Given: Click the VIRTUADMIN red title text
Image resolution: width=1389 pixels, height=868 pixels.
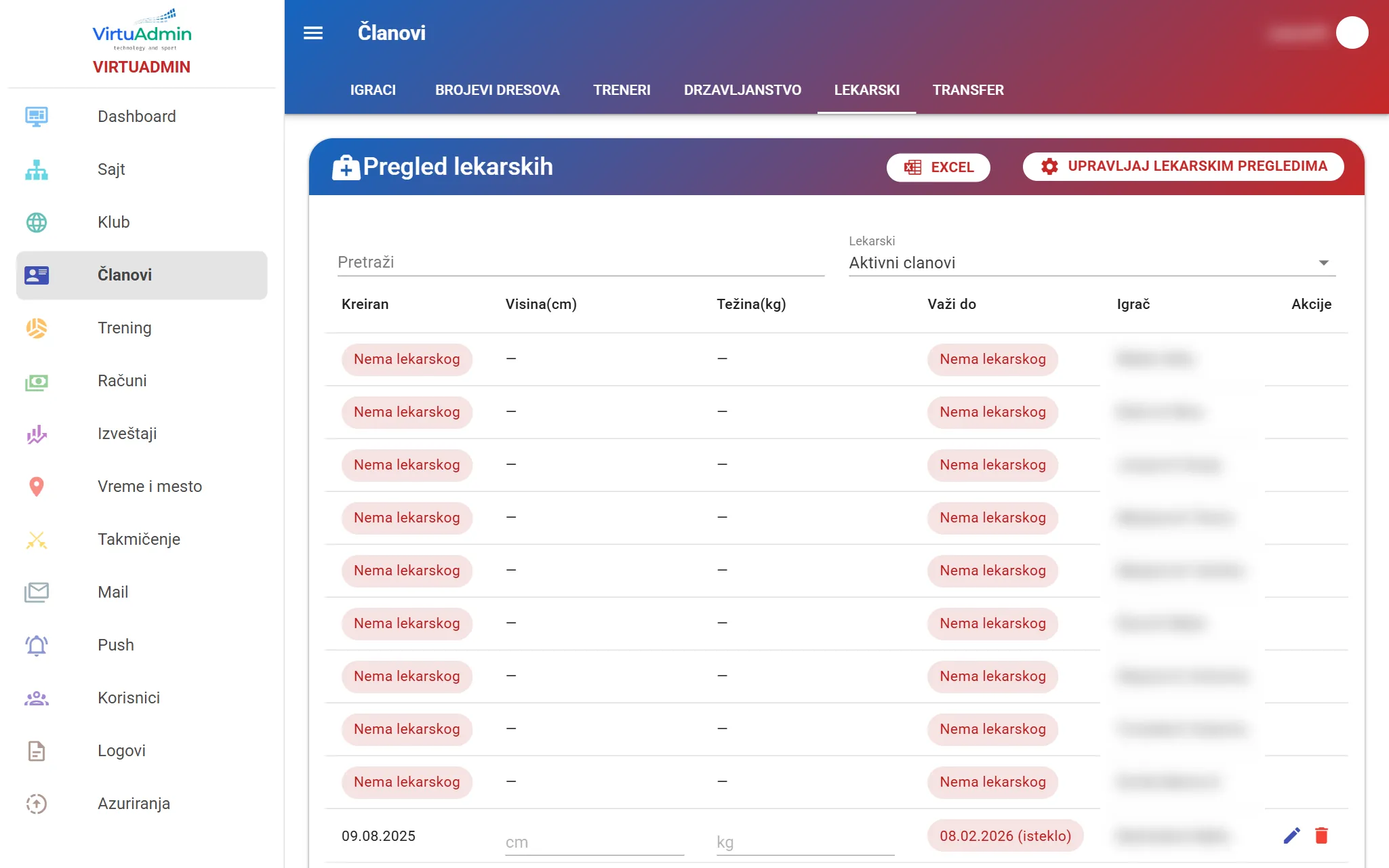Looking at the screenshot, I should [x=142, y=67].
